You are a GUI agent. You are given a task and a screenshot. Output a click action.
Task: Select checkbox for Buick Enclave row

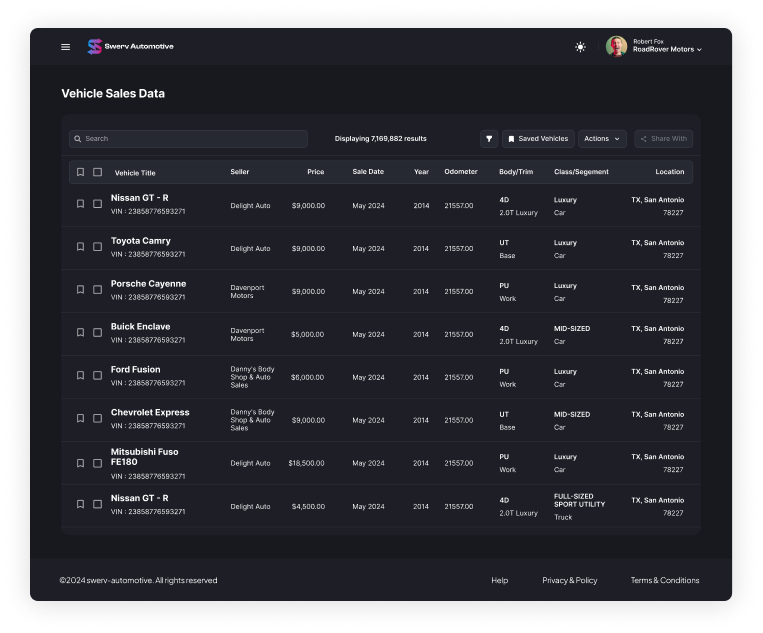pyautogui.click(x=97, y=332)
